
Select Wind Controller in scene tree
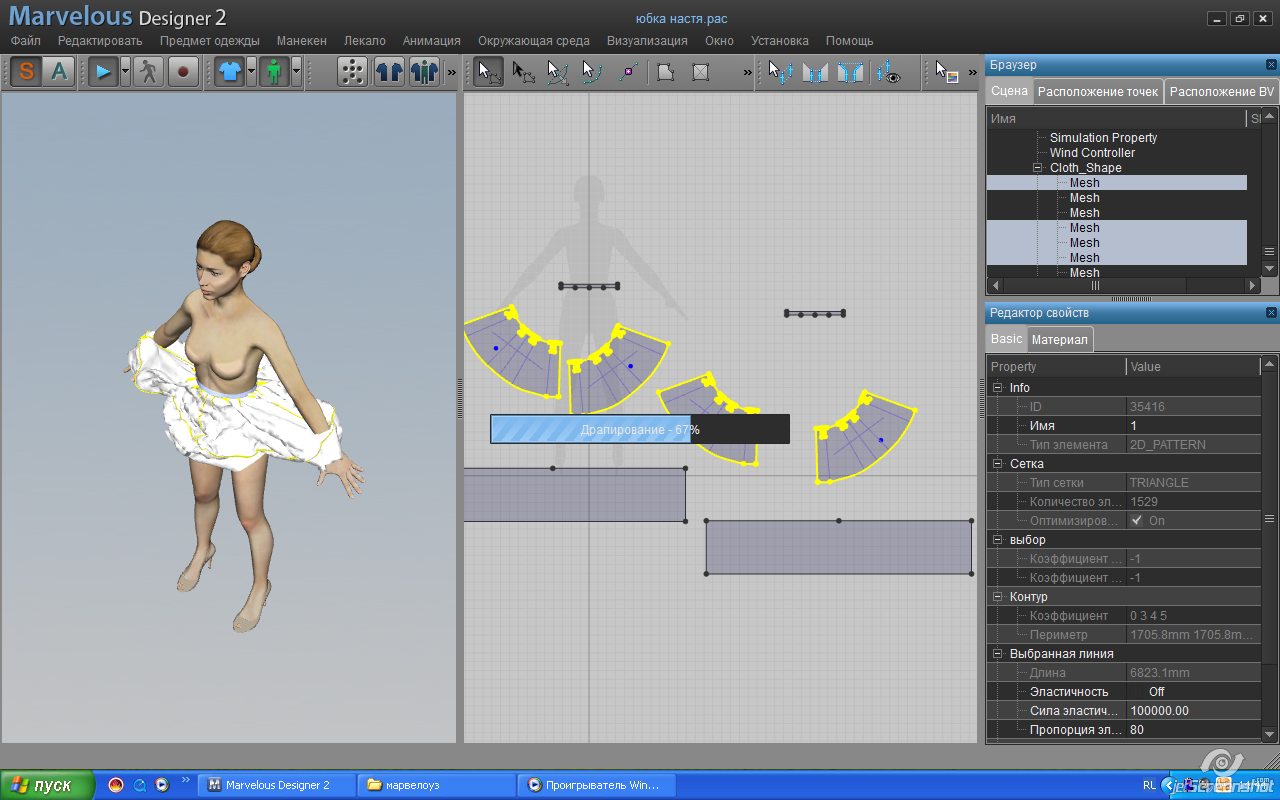1092,153
